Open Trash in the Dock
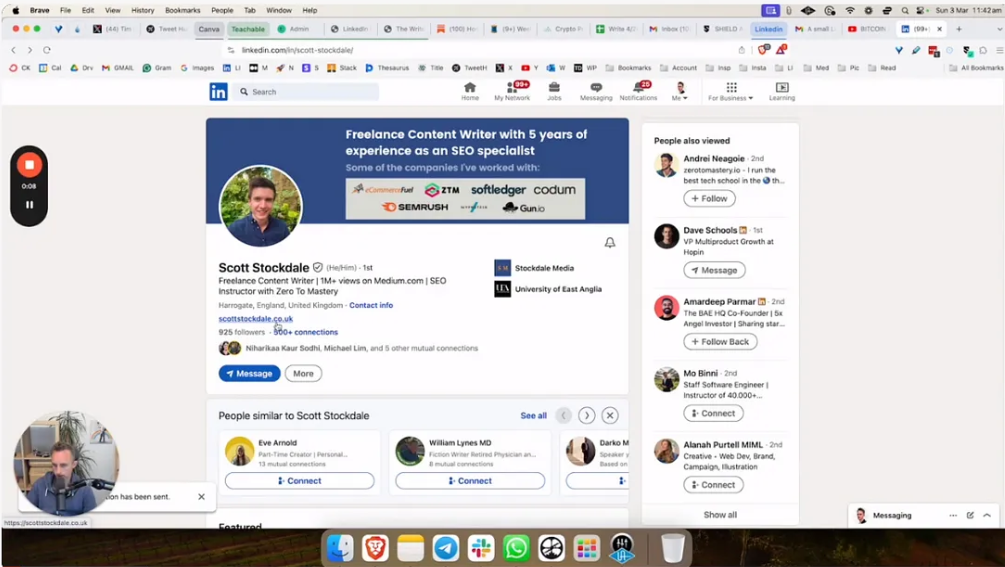The height and width of the screenshot is (567, 1005). [672, 548]
